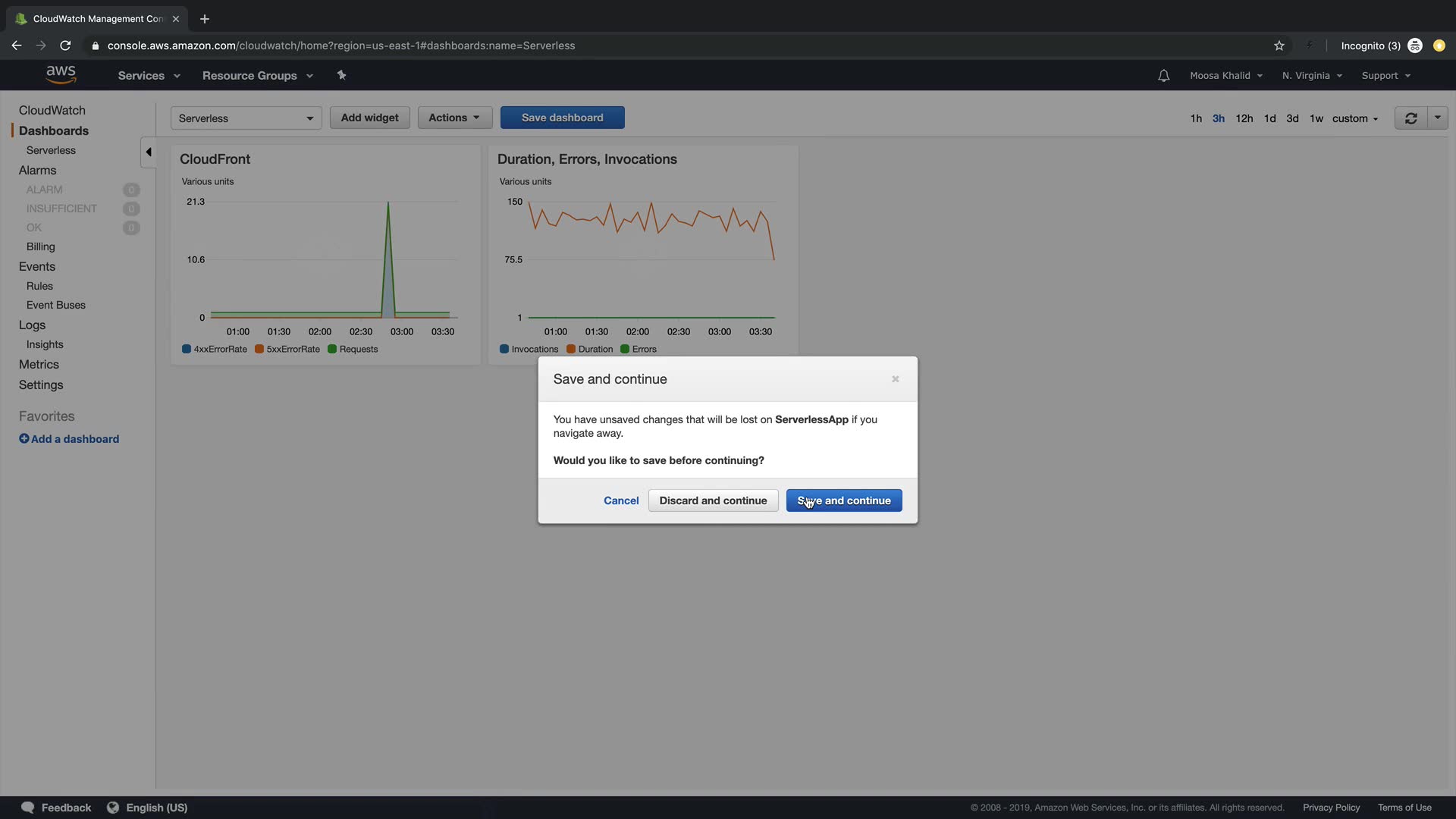Collapse the left sidebar with arrow

[149, 152]
